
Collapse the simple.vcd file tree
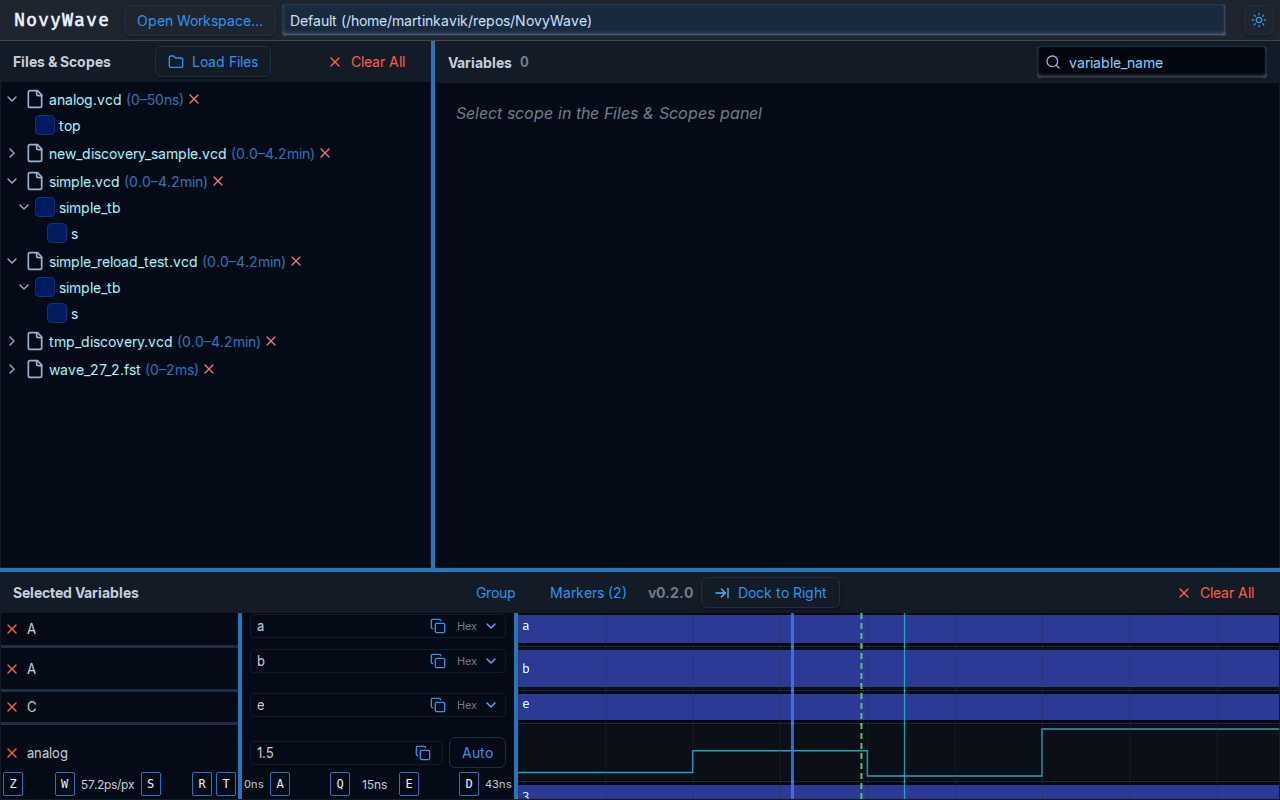[x=11, y=181]
